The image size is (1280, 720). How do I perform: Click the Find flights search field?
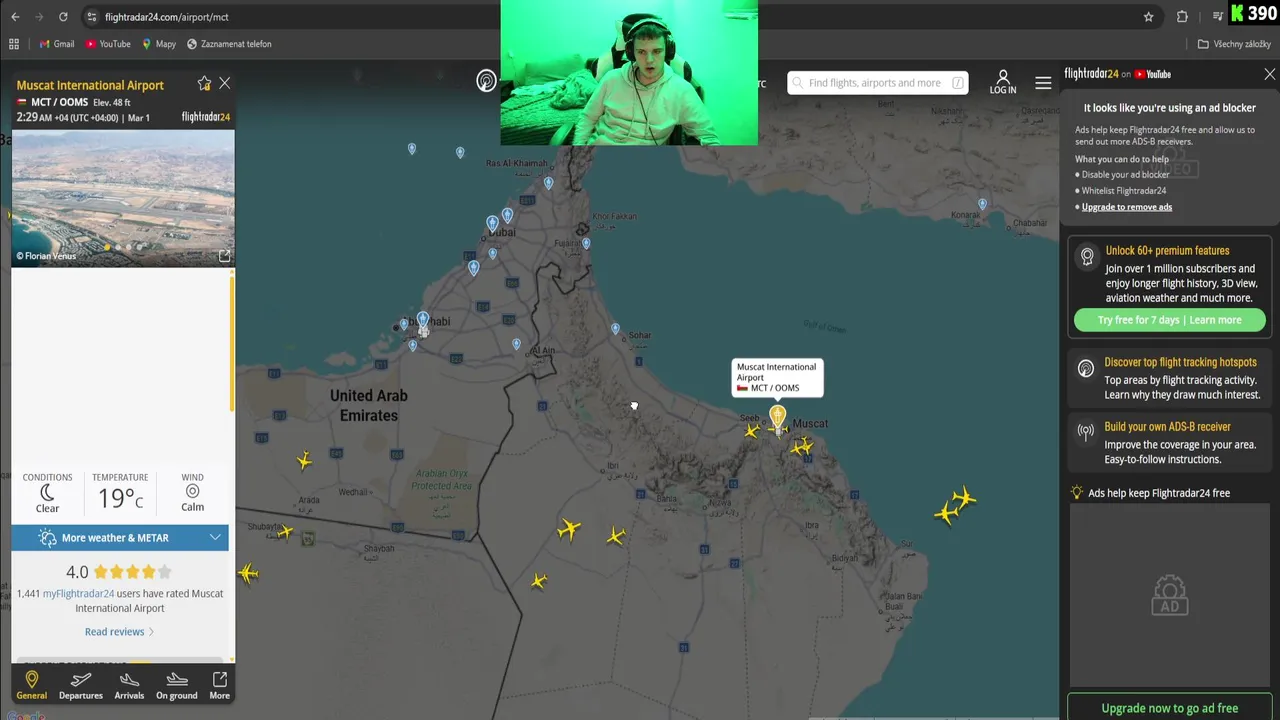click(x=877, y=83)
